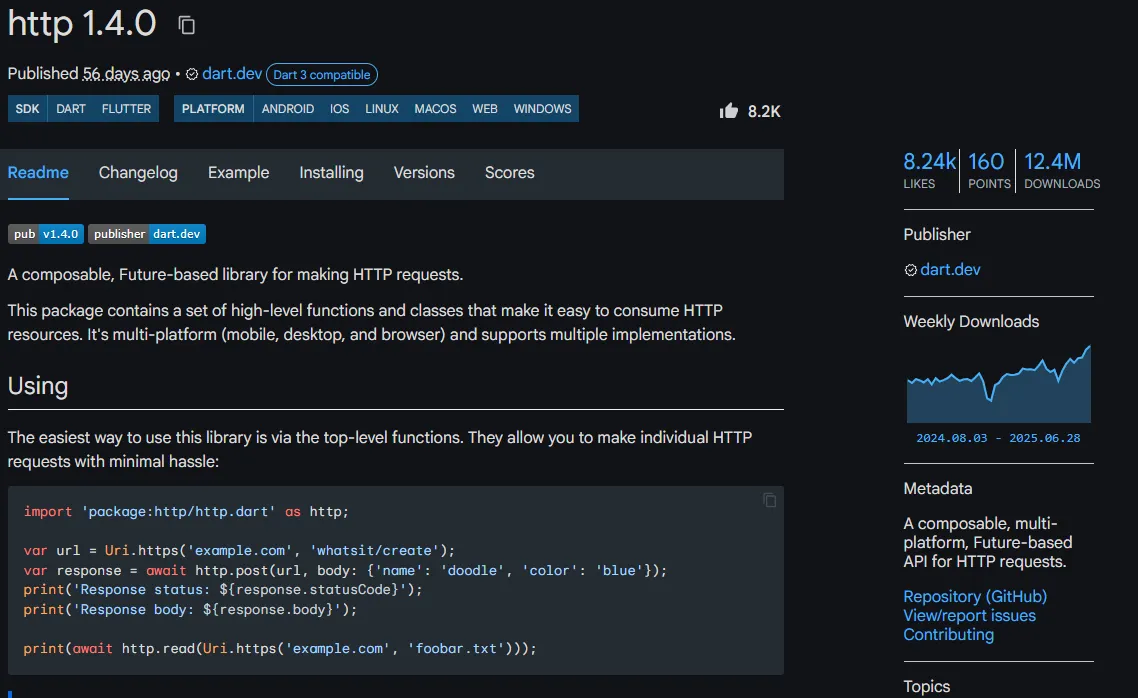Click the LINUX platform tag
1138x698 pixels.
click(x=382, y=109)
